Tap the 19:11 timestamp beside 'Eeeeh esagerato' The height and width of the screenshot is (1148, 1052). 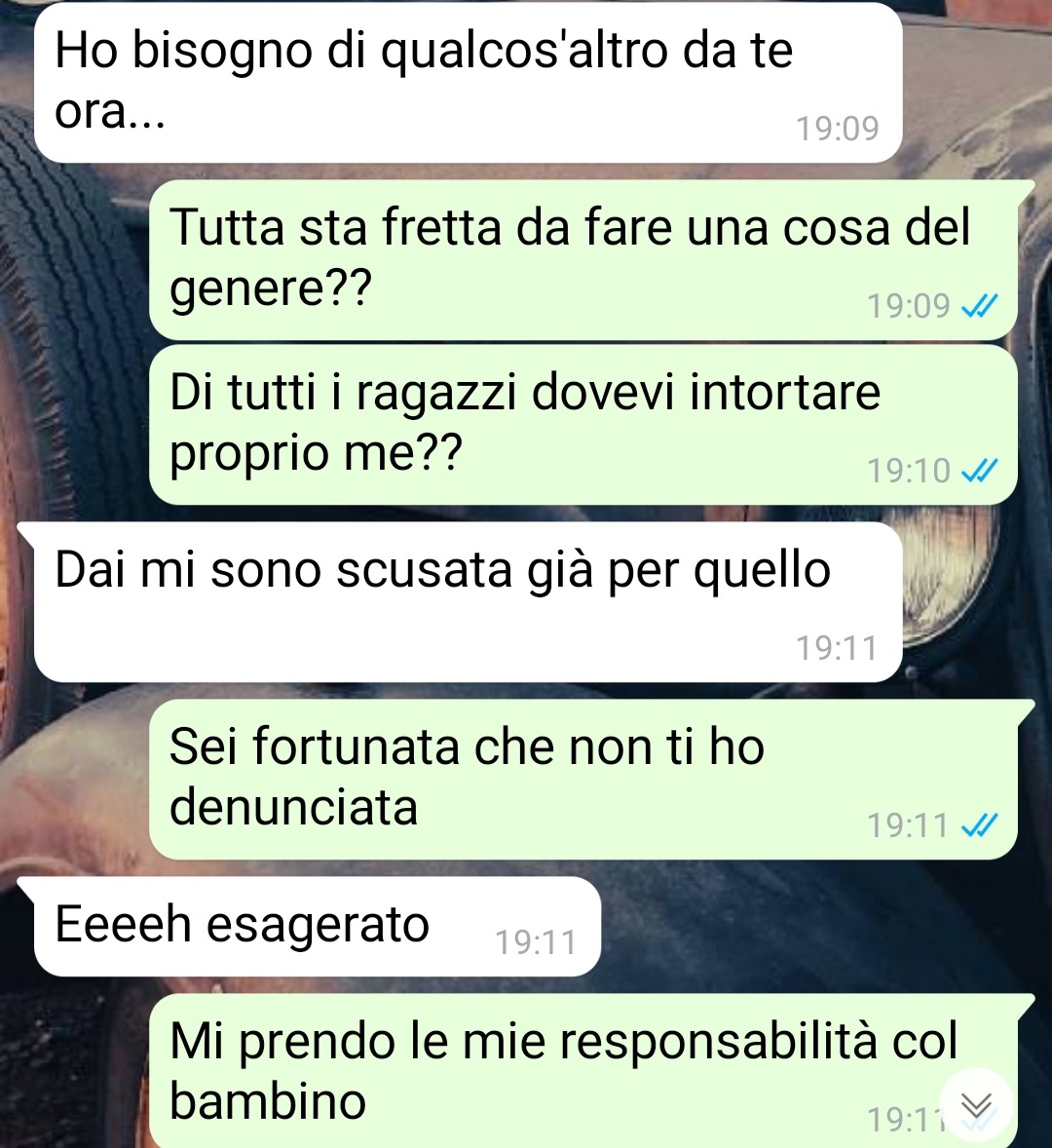(537, 941)
